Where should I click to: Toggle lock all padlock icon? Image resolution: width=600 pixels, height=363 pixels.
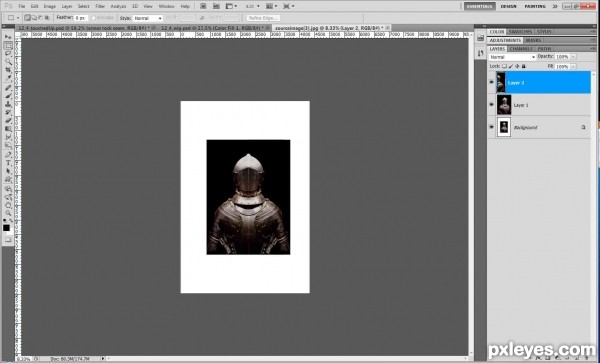tap(523, 66)
